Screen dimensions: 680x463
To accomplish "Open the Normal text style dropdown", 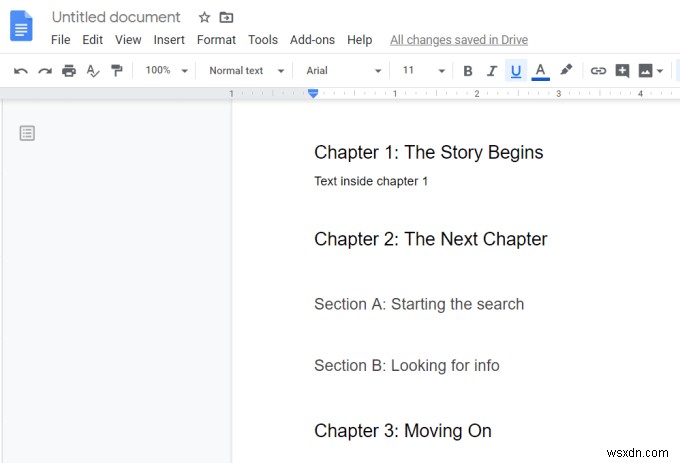I will click(x=246, y=71).
